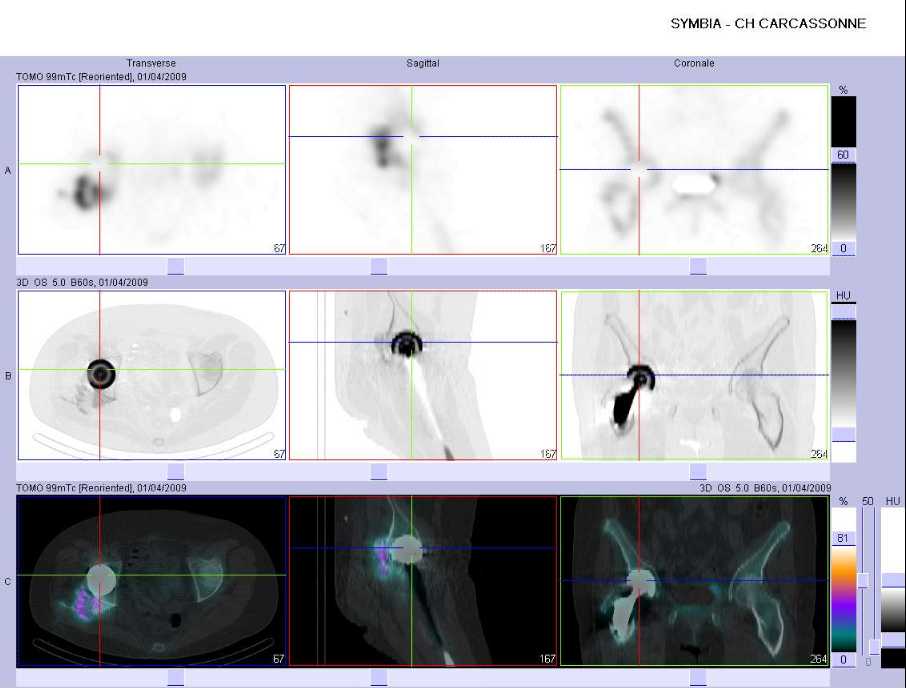Click the CT grayscale bar on row B
The width and height of the screenshot is (906, 688).
coord(843,374)
